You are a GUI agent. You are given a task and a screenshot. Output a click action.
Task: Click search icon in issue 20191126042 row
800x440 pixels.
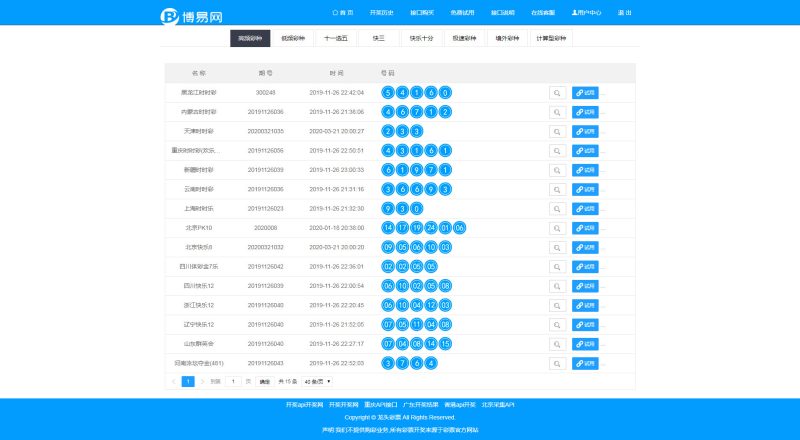coord(557,267)
